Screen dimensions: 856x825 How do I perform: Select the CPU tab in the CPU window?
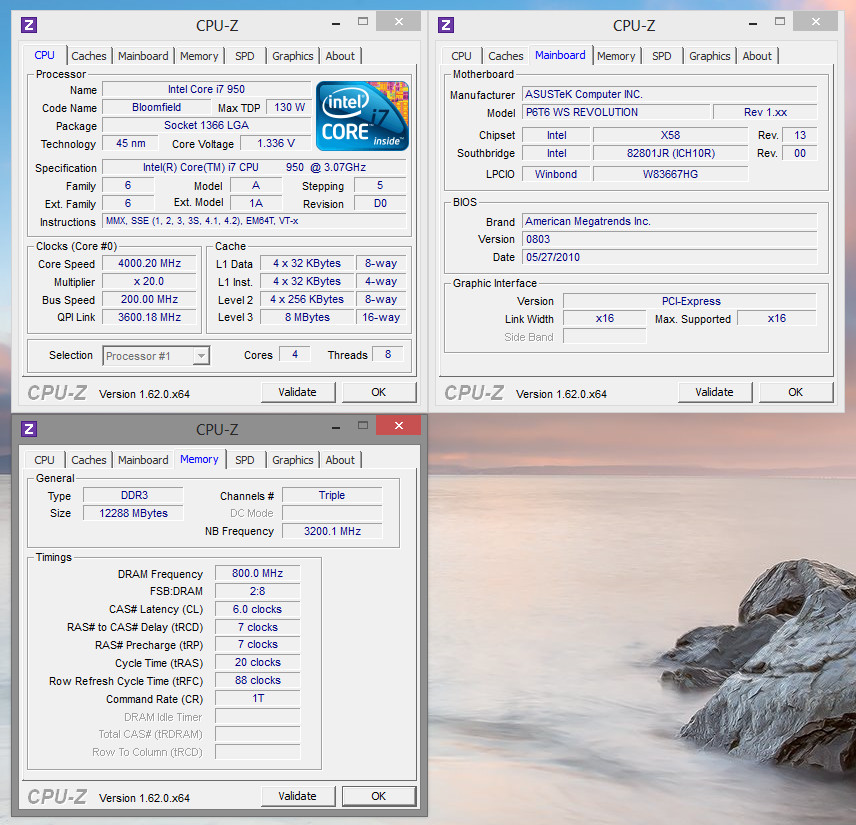(x=45, y=55)
